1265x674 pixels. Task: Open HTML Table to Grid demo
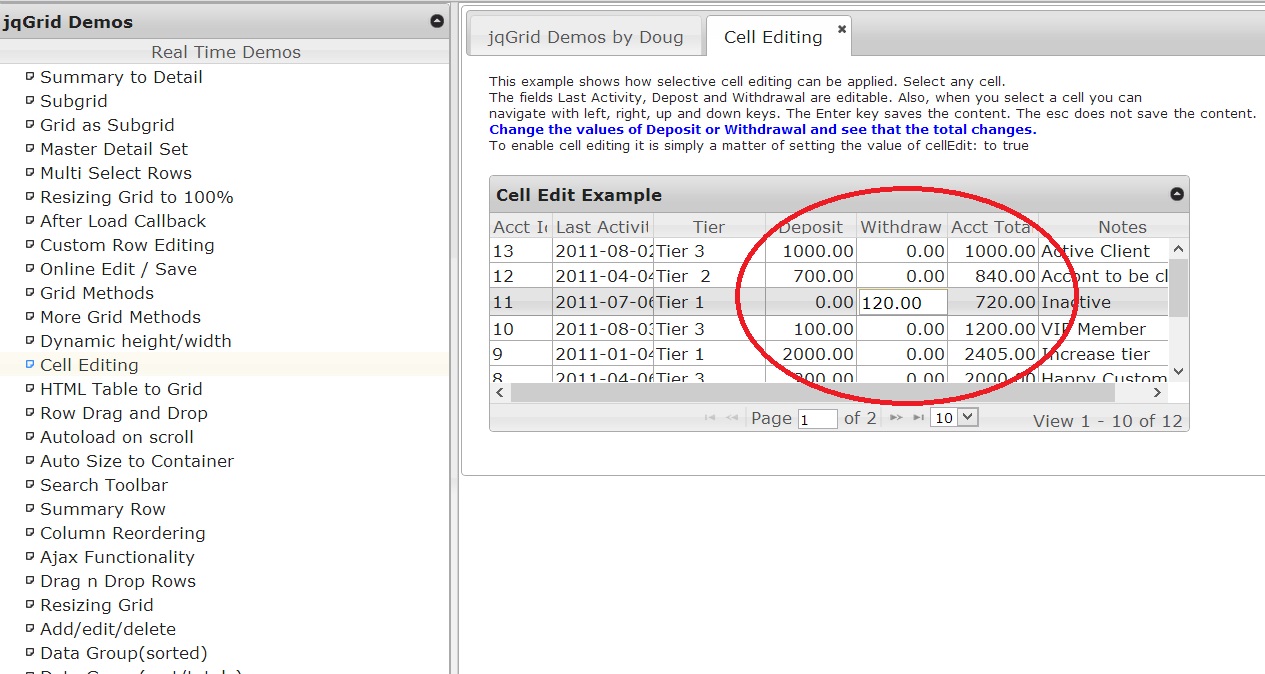point(121,389)
